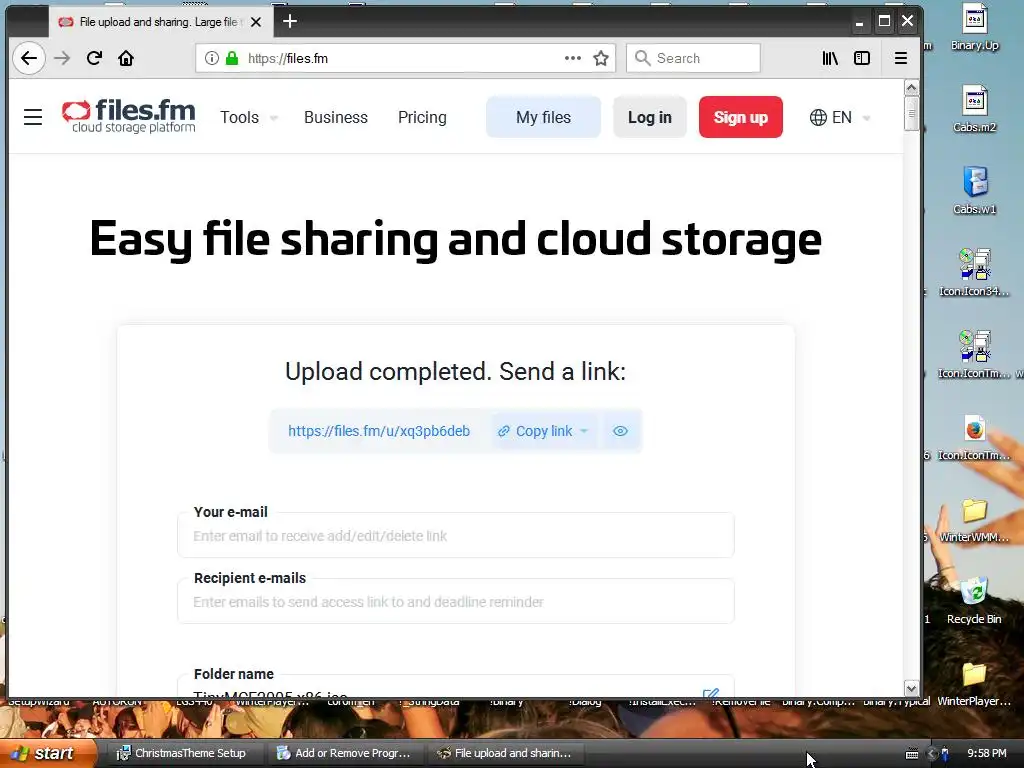Open the browser home page icon
Viewport: 1024px width, 768px height.
[x=125, y=58]
